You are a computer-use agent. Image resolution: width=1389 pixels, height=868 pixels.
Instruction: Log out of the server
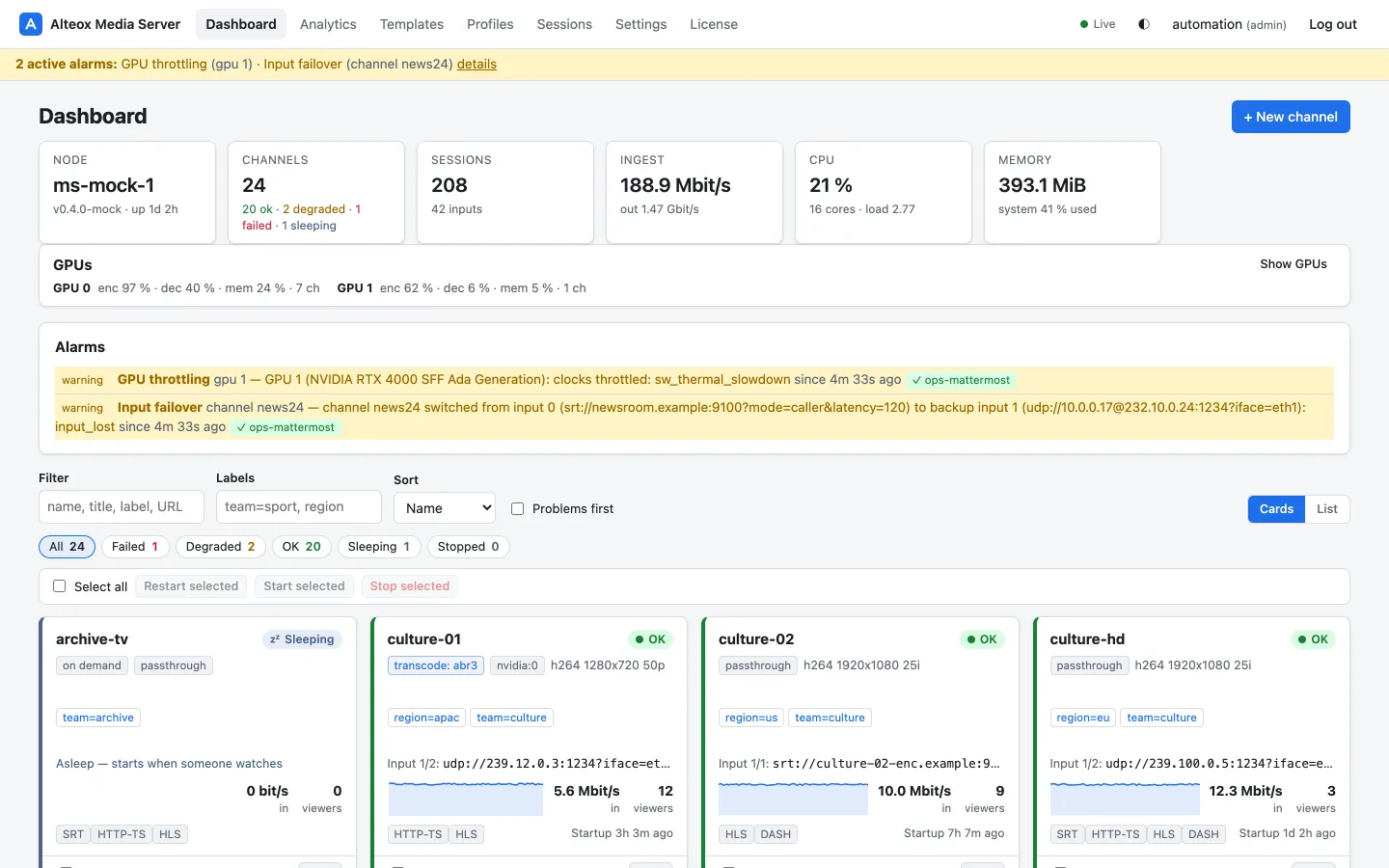(1333, 24)
